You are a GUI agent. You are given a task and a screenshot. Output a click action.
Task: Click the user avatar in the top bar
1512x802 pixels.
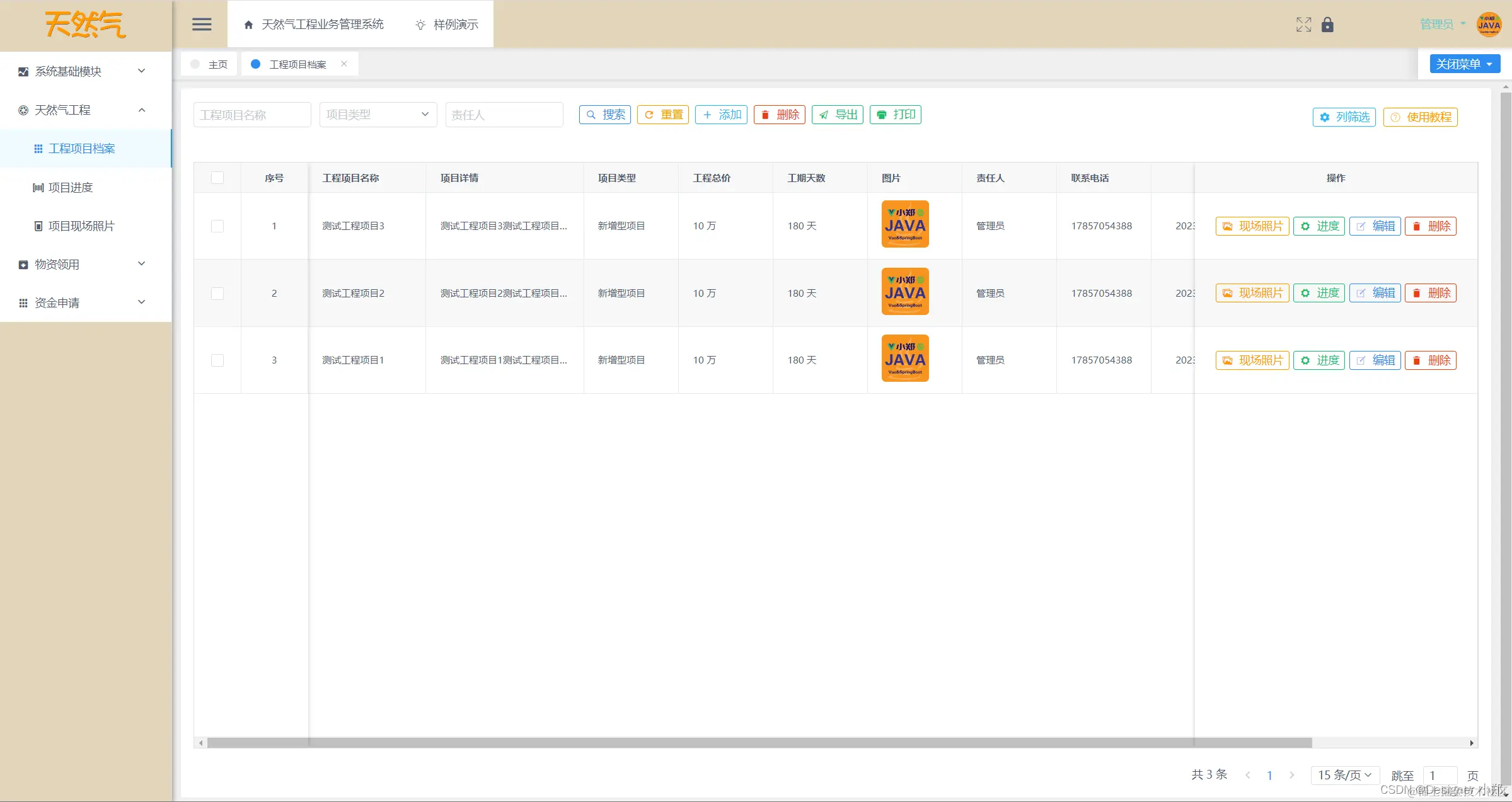coord(1489,25)
